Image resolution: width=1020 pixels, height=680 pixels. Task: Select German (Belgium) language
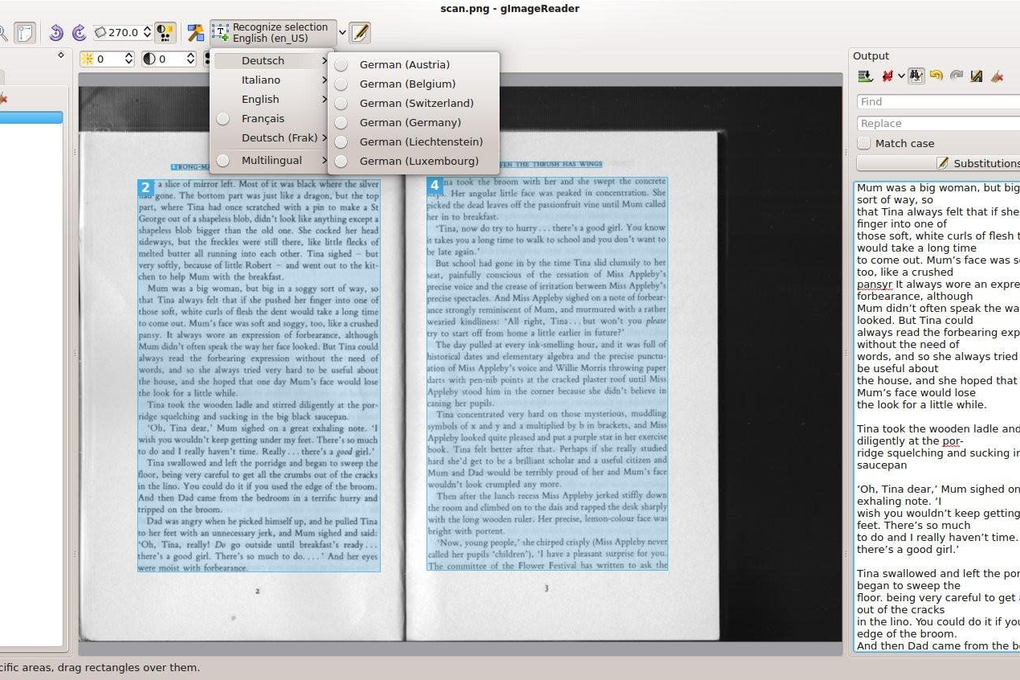coord(414,84)
